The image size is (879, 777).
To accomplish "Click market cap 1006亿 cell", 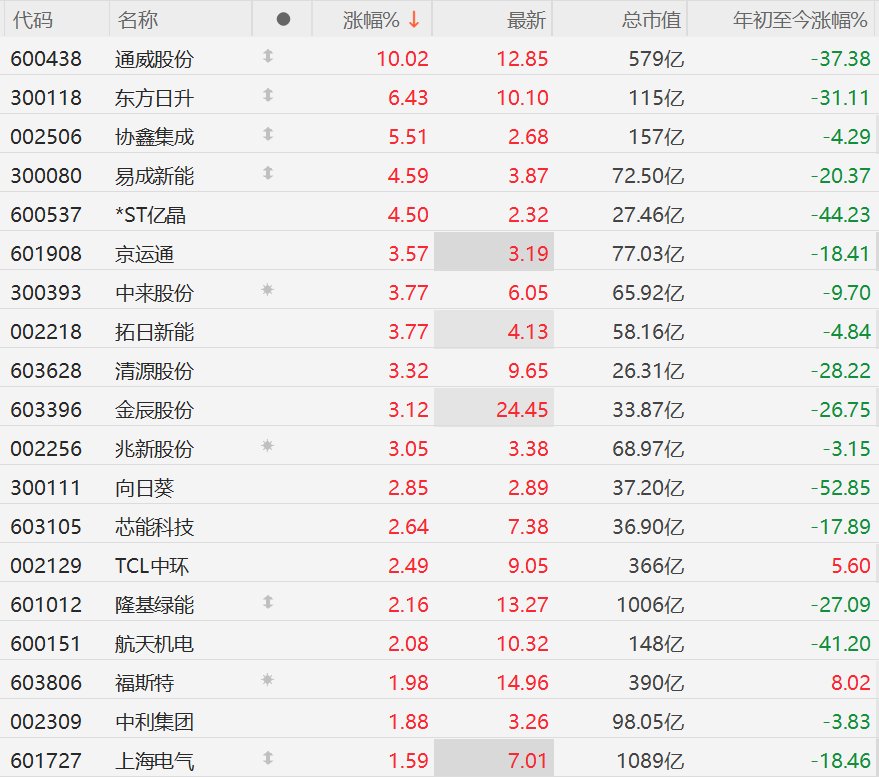I will tap(650, 604).
